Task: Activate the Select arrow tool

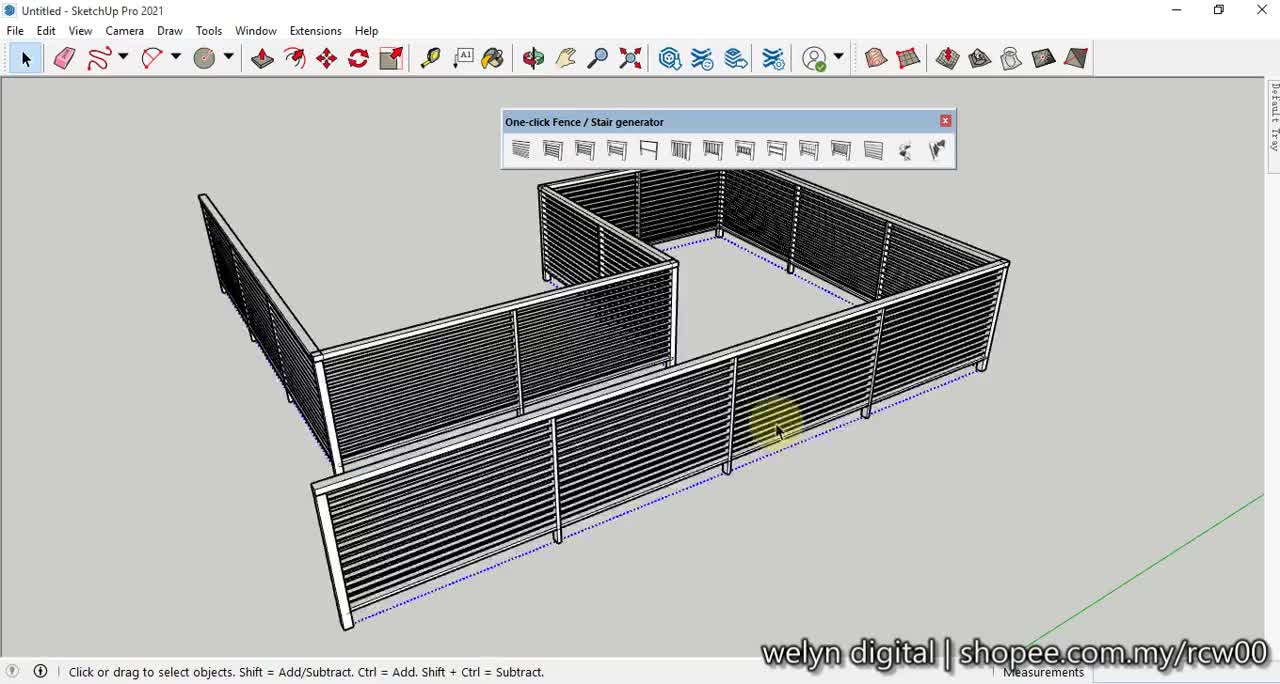Action: tap(25, 58)
